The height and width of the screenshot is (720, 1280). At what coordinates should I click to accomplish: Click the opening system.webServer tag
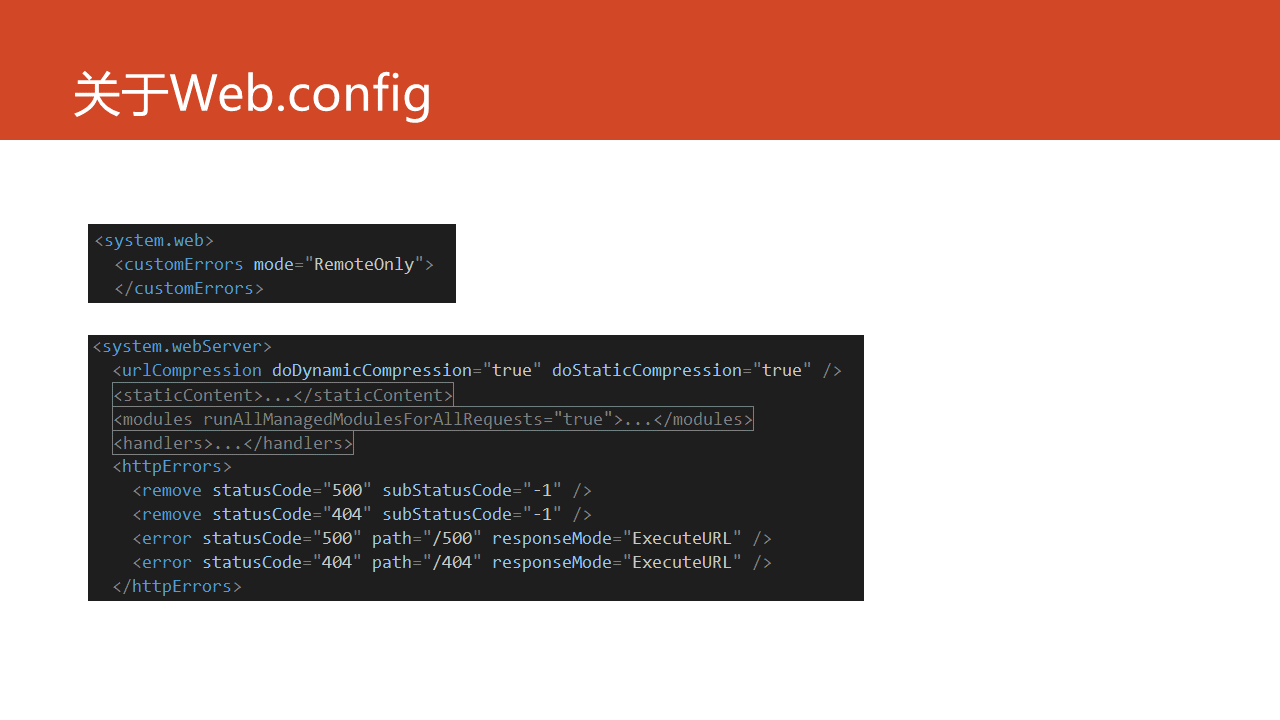click(182, 346)
